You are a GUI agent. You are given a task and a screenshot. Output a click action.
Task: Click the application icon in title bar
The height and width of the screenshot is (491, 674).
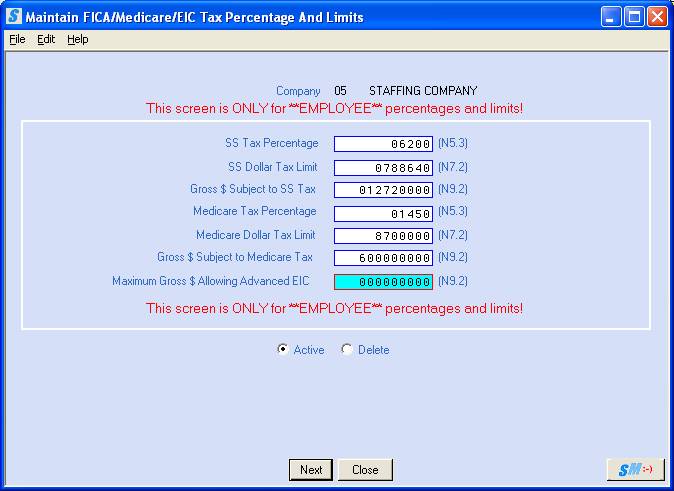14,17
